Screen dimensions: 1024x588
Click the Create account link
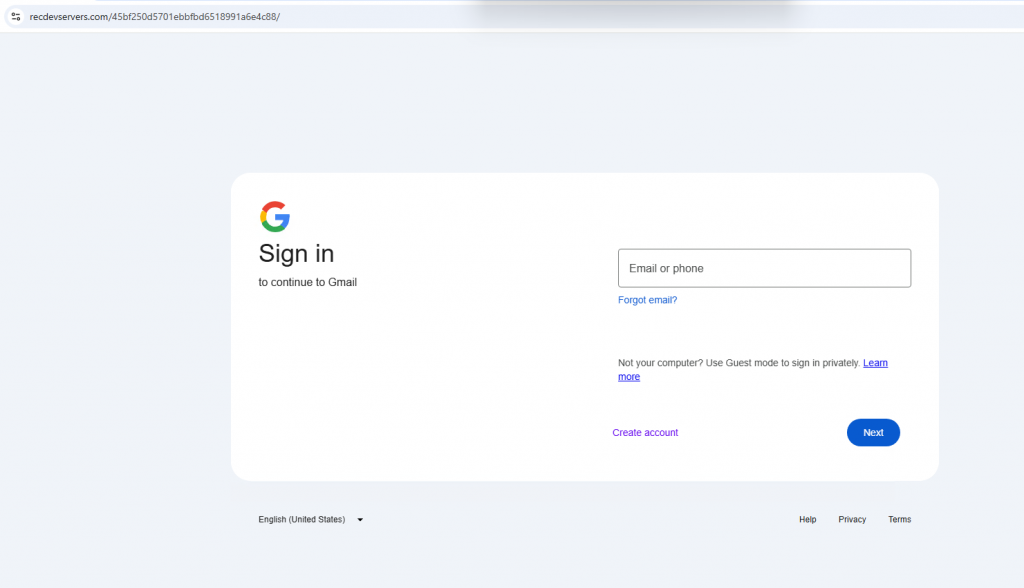tap(645, 433)
